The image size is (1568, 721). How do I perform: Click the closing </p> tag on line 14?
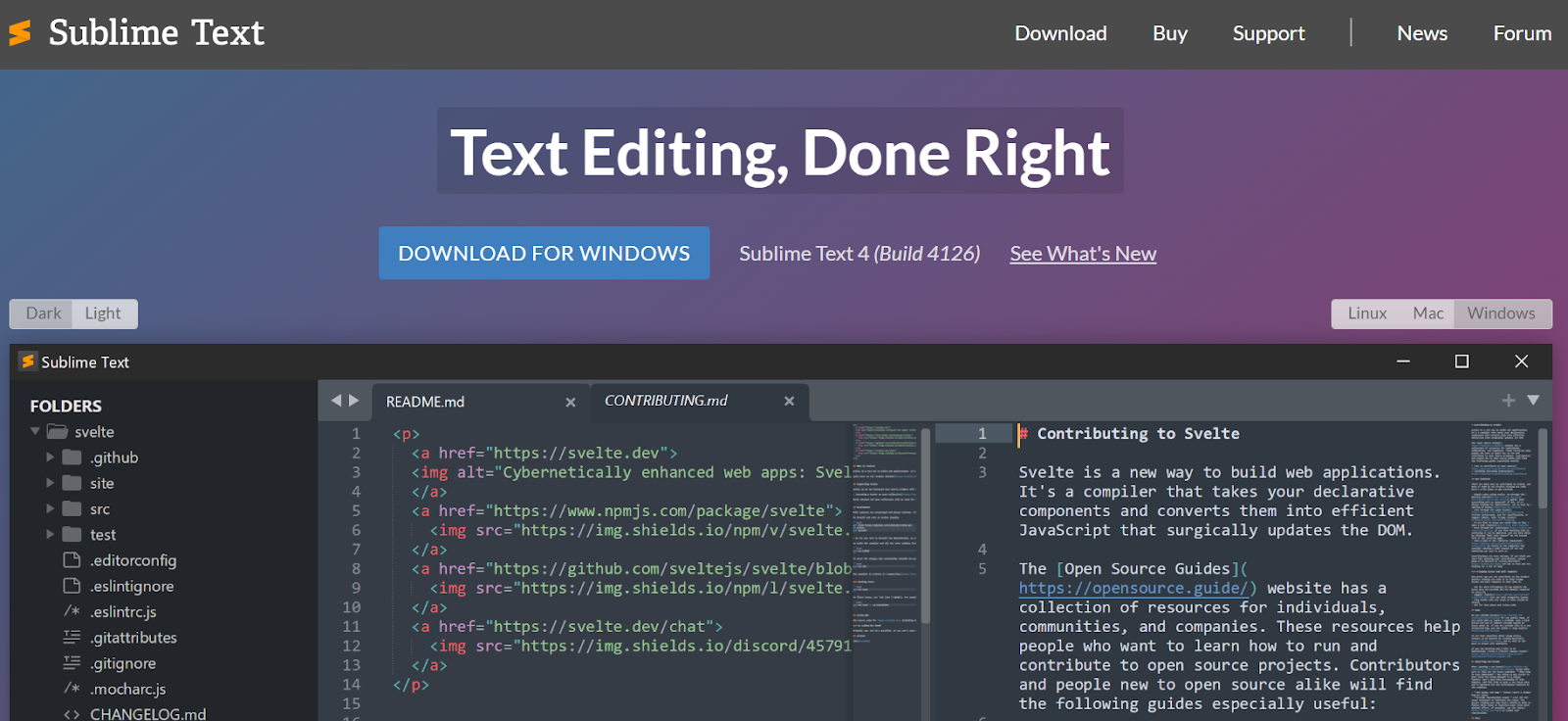411,684
